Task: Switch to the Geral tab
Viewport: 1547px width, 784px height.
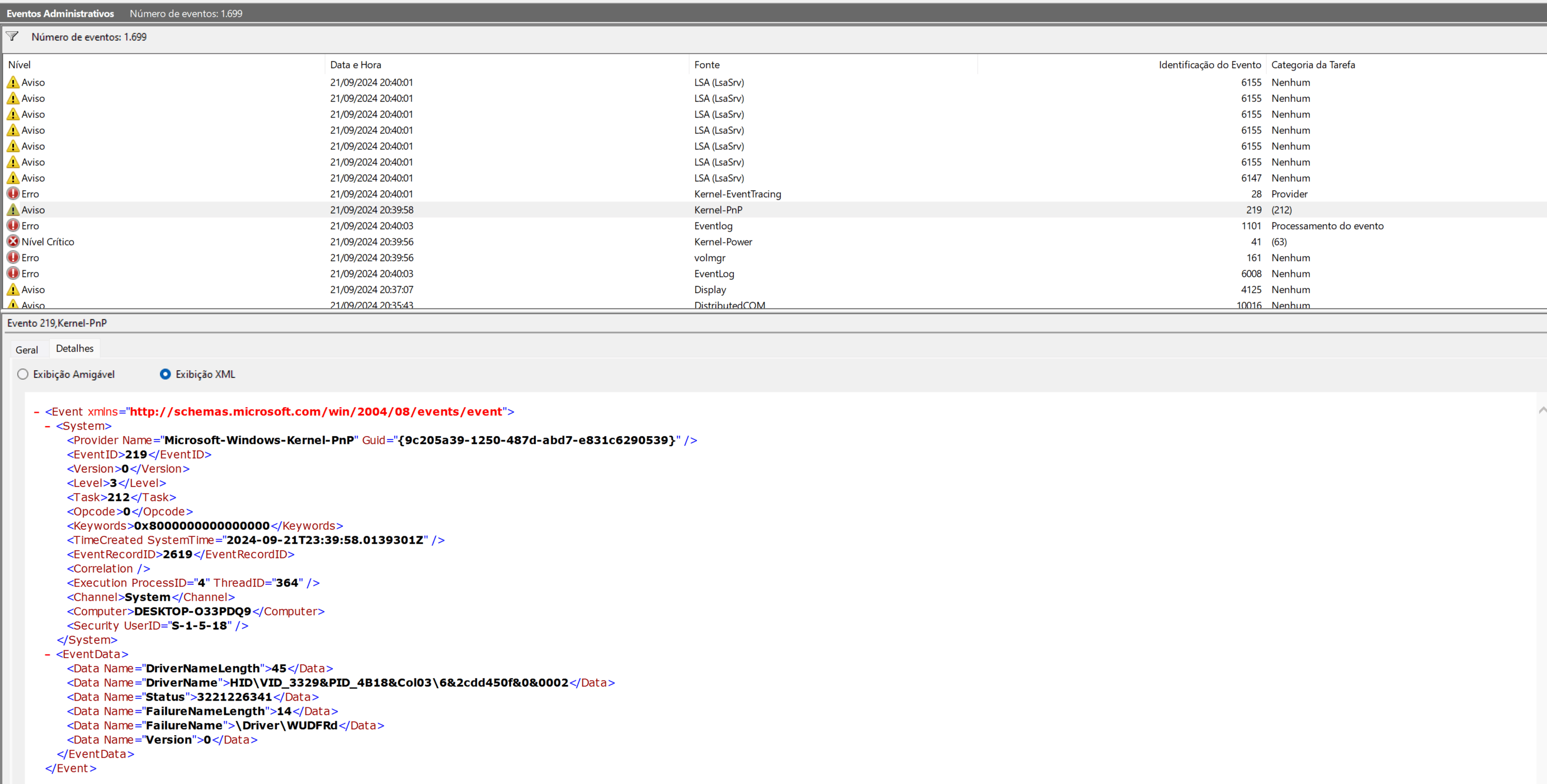Action: 26,350
